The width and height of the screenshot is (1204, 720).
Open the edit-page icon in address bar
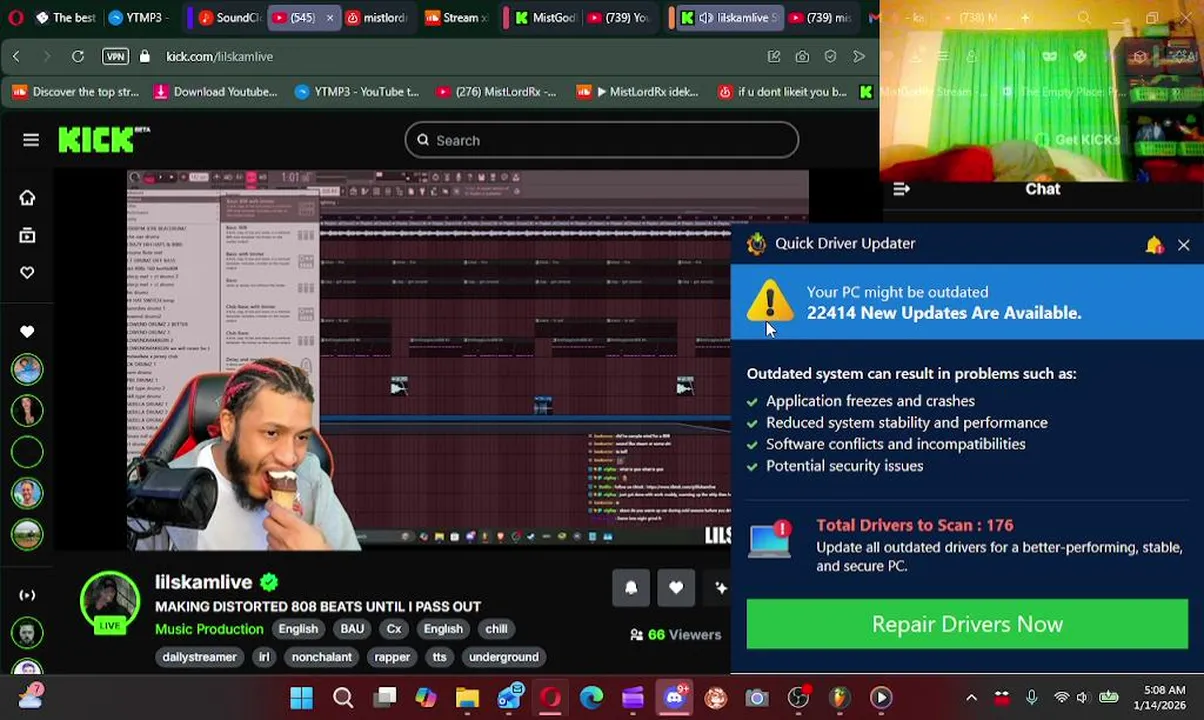click(x=774, y=57)
